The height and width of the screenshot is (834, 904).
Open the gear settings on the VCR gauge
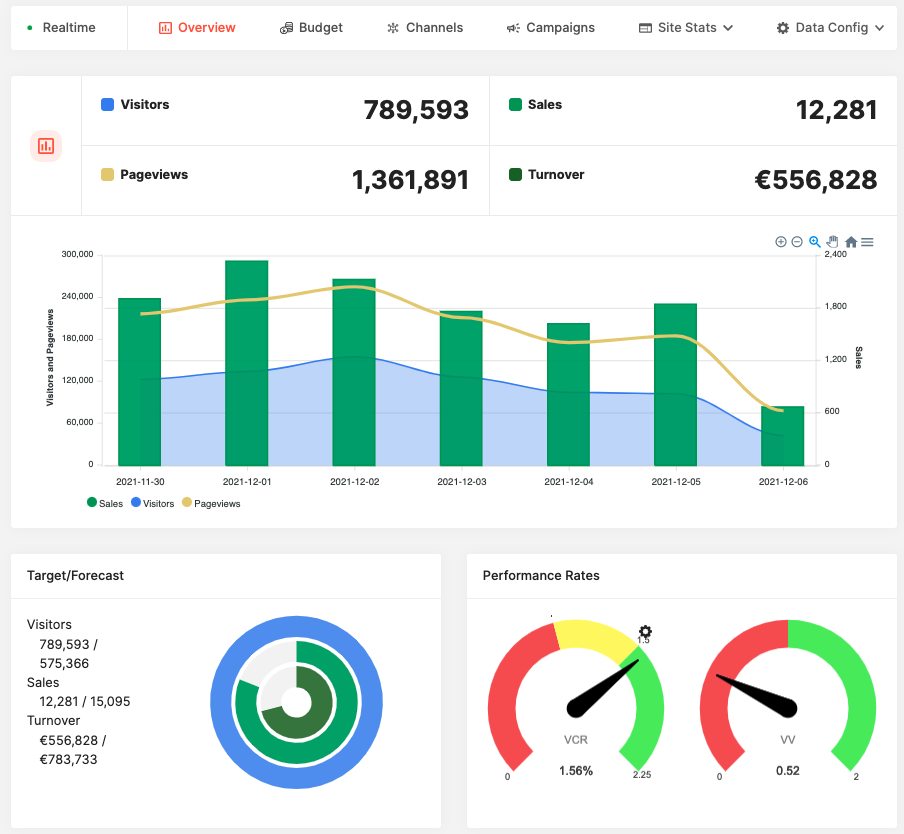[x=645, y=632]
